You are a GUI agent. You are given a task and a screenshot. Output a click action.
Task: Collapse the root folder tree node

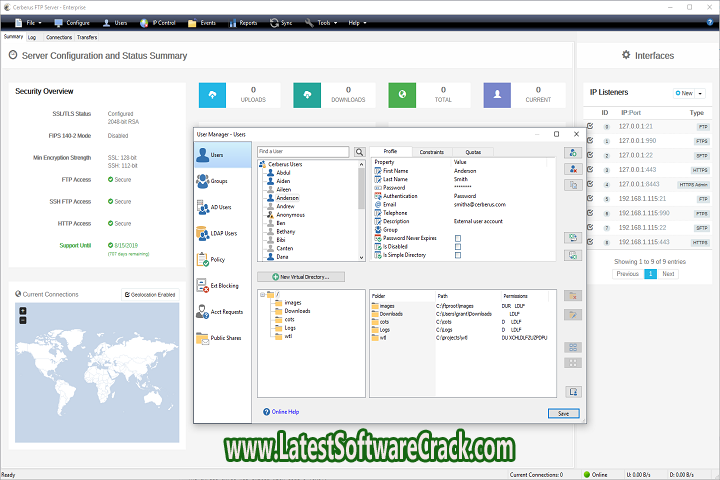[x=263, y=296]
